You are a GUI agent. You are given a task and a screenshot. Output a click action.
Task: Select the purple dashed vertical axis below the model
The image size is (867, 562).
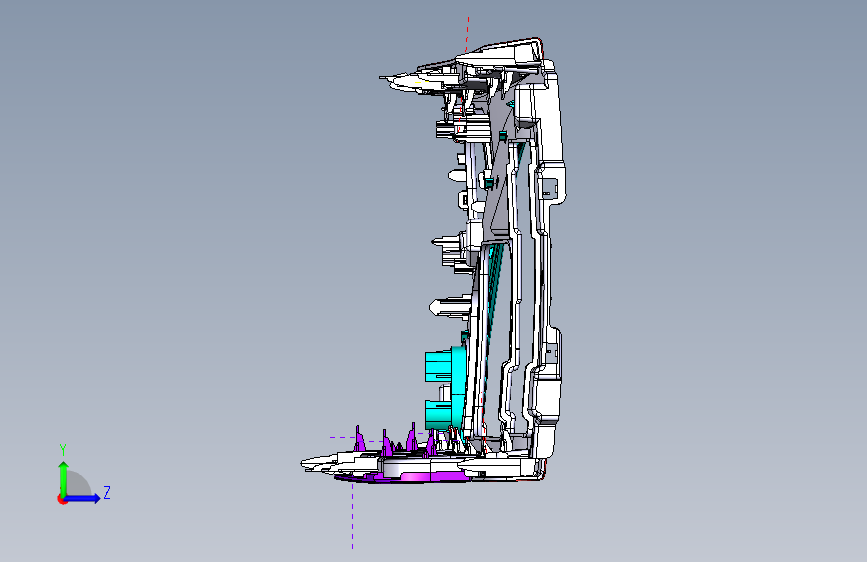[353, 516]
